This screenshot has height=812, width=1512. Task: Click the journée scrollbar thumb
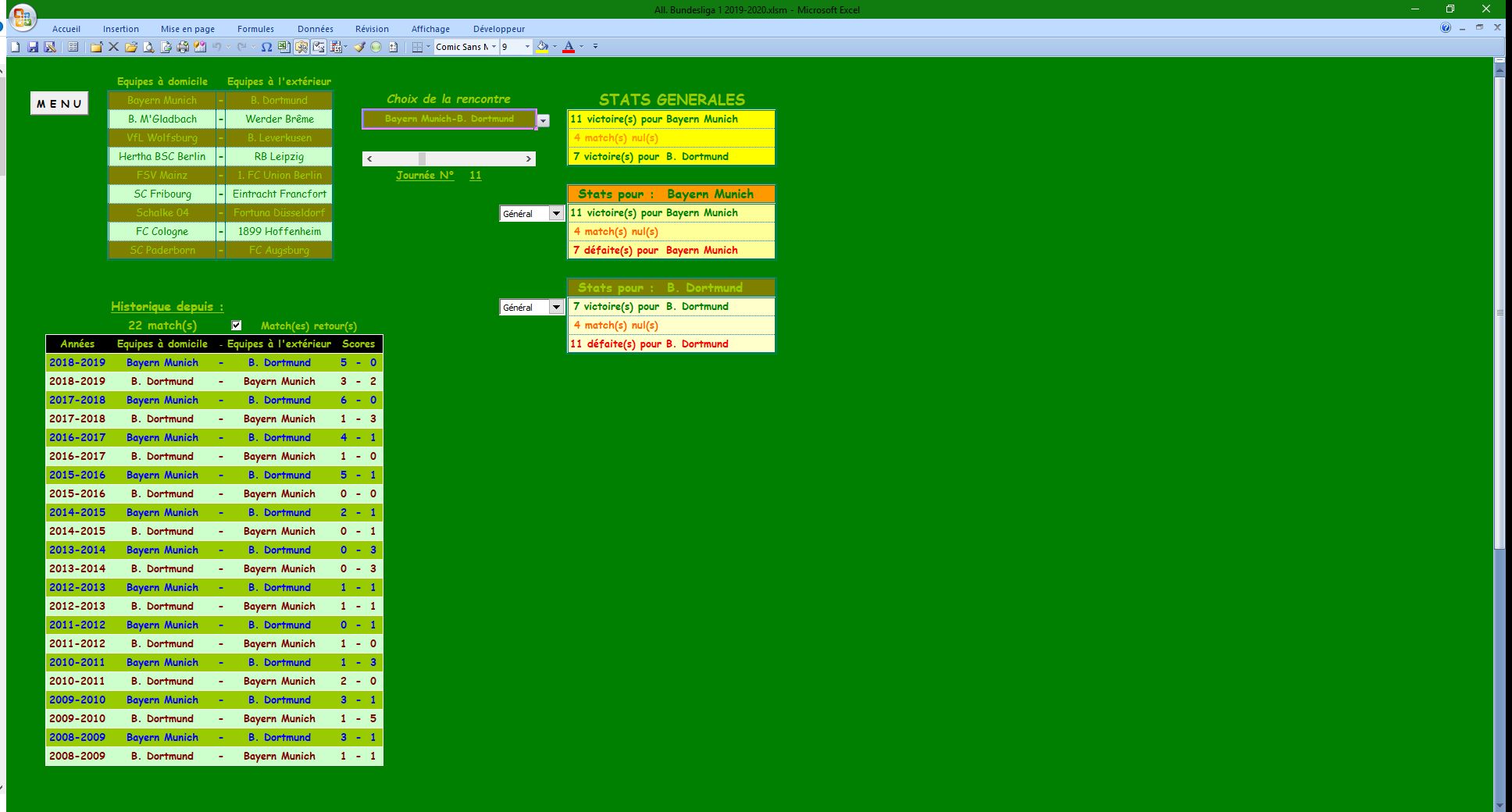click(x=422, y=158)
